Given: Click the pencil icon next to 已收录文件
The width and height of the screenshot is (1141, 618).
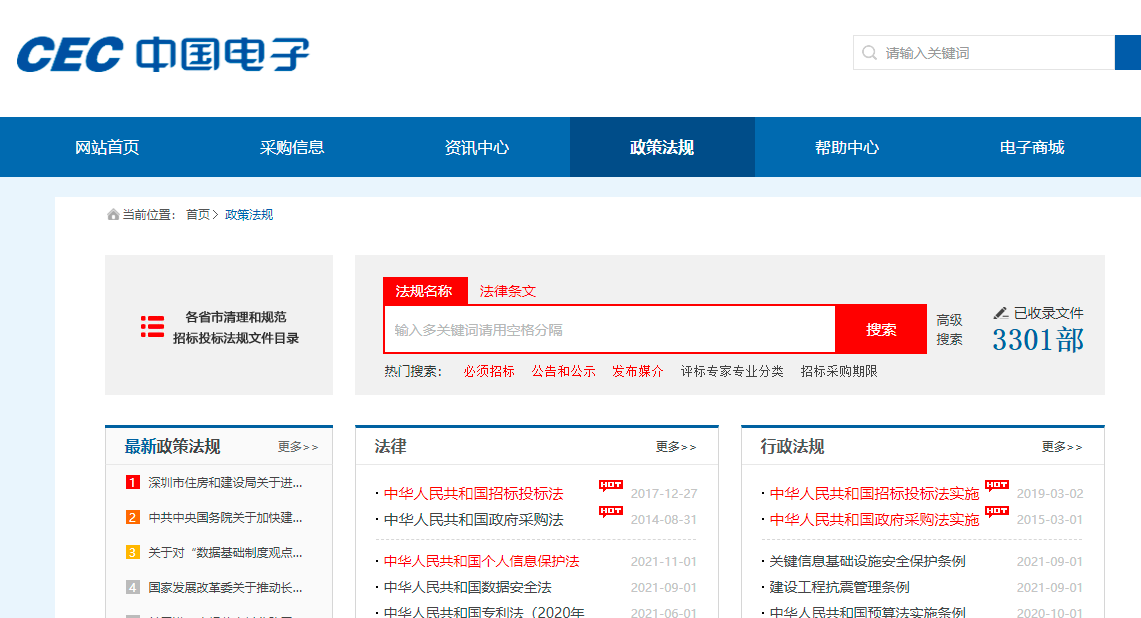Looking at the screenshot, I should pyautogui.click(x=1001, y=313).
